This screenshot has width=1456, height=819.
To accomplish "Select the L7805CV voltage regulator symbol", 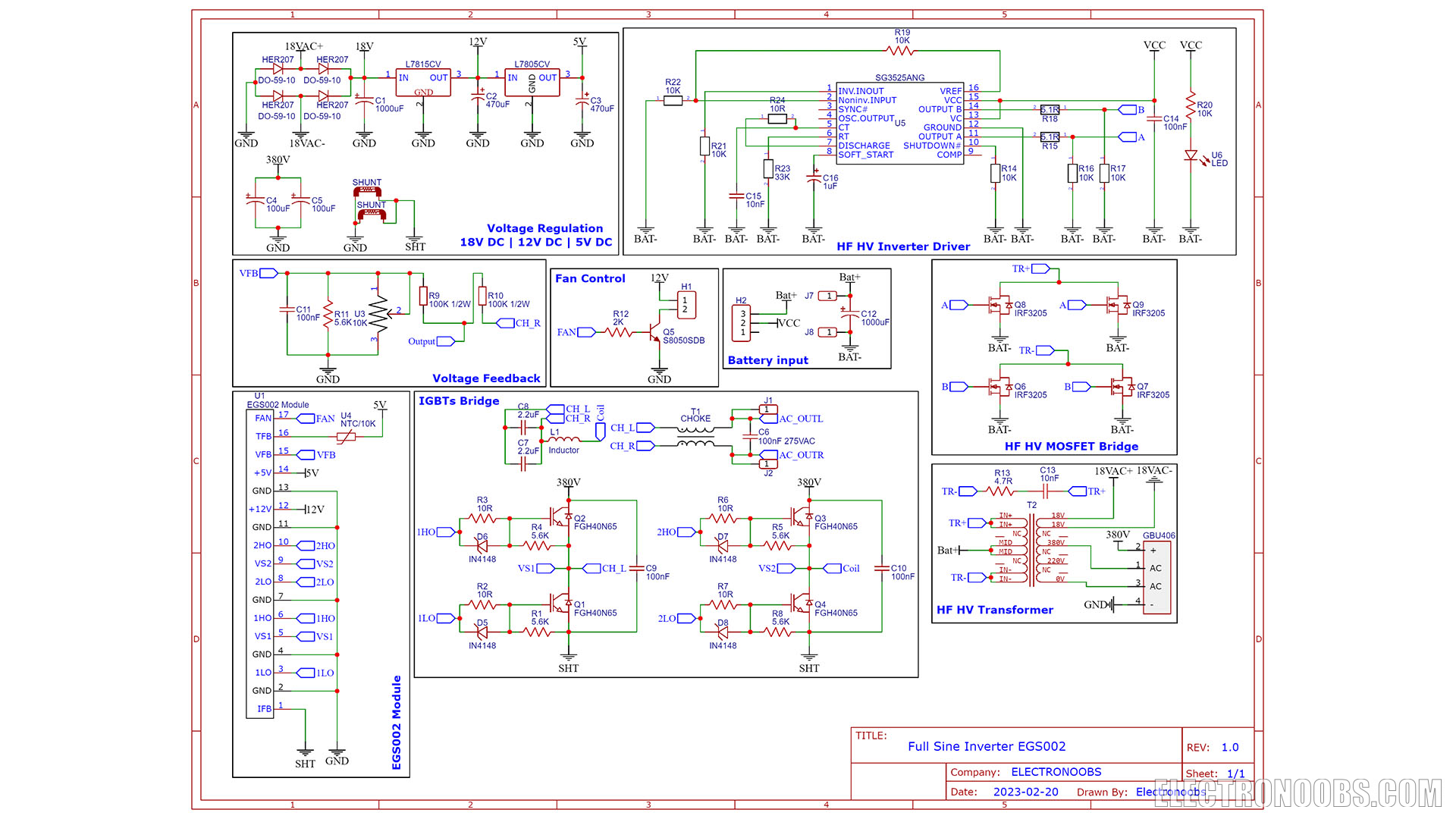I will [532, 83].
